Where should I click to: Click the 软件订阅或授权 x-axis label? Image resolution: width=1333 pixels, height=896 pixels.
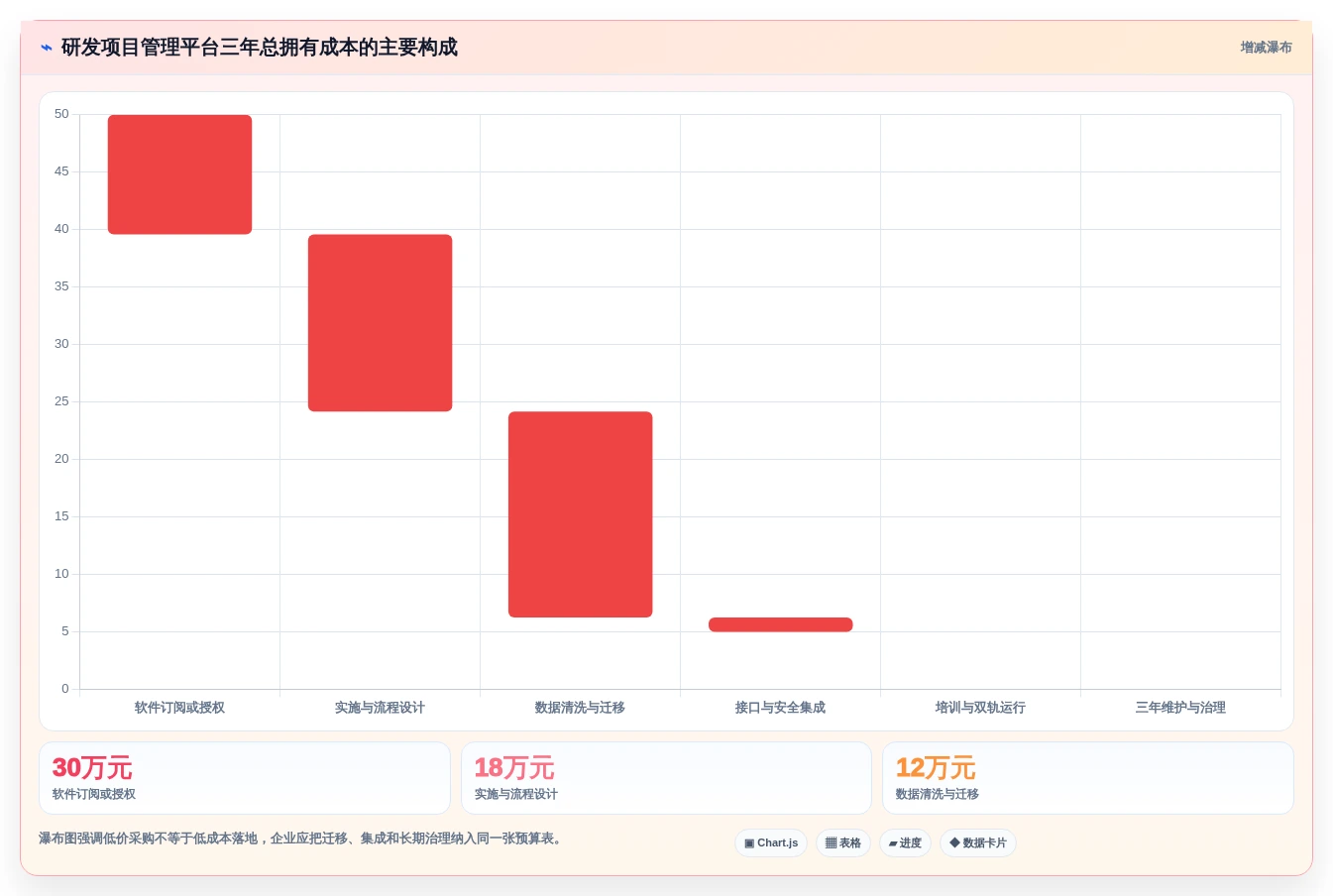(179, 708)
